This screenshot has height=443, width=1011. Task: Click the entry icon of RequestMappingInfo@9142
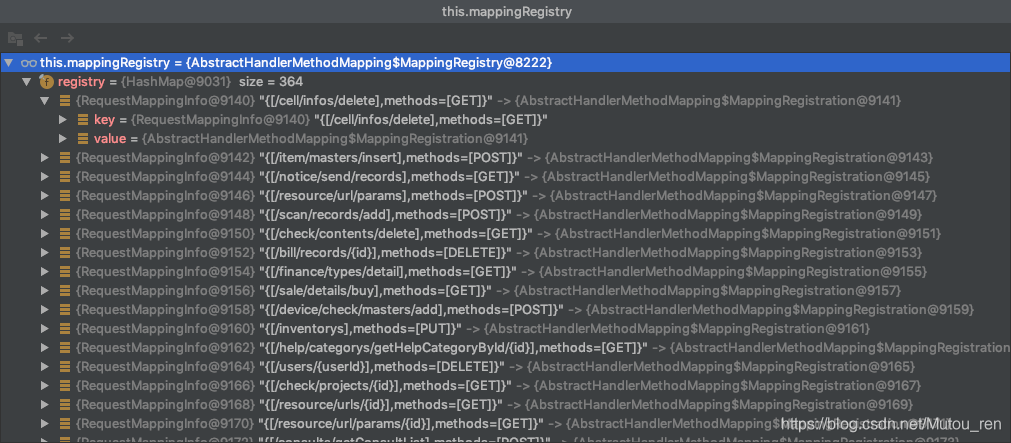[65, 158]
